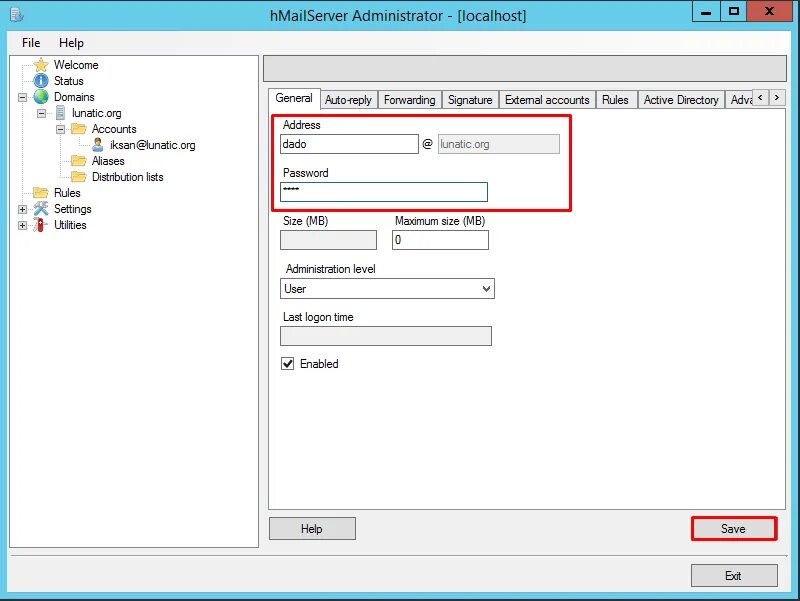The height and width of the screenshot is (601, 800).
Task: Open the account Rules tab
Action: point(615,100)
